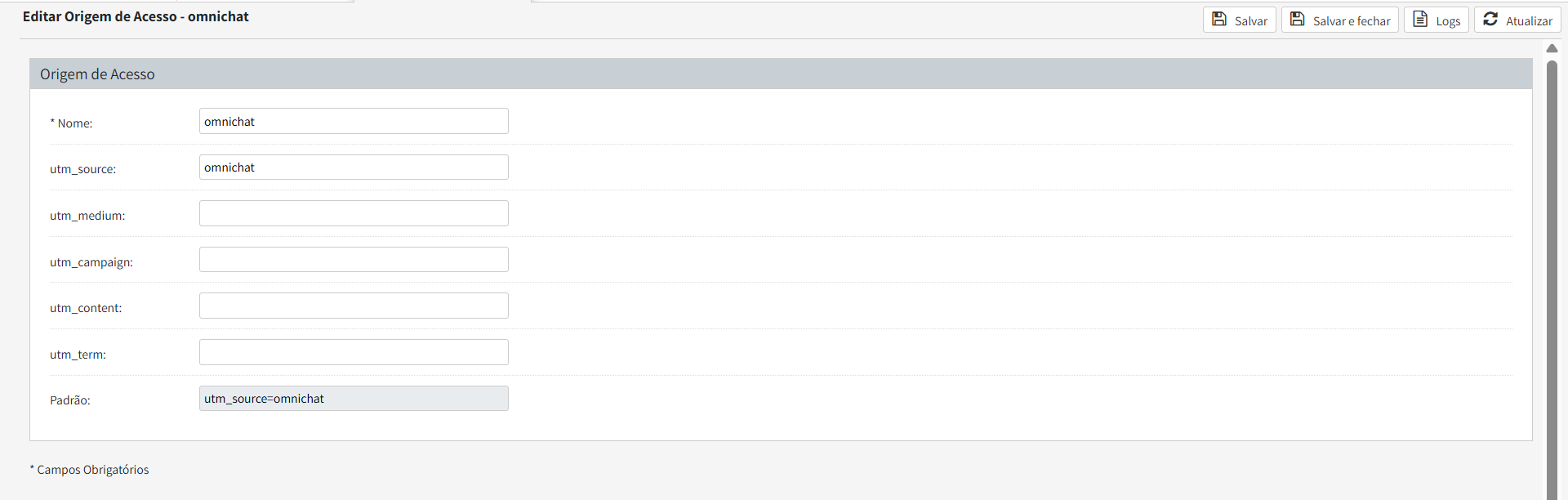Click the read-only Padrão field
Viewport: 1568px width, 500px height.
354,399
